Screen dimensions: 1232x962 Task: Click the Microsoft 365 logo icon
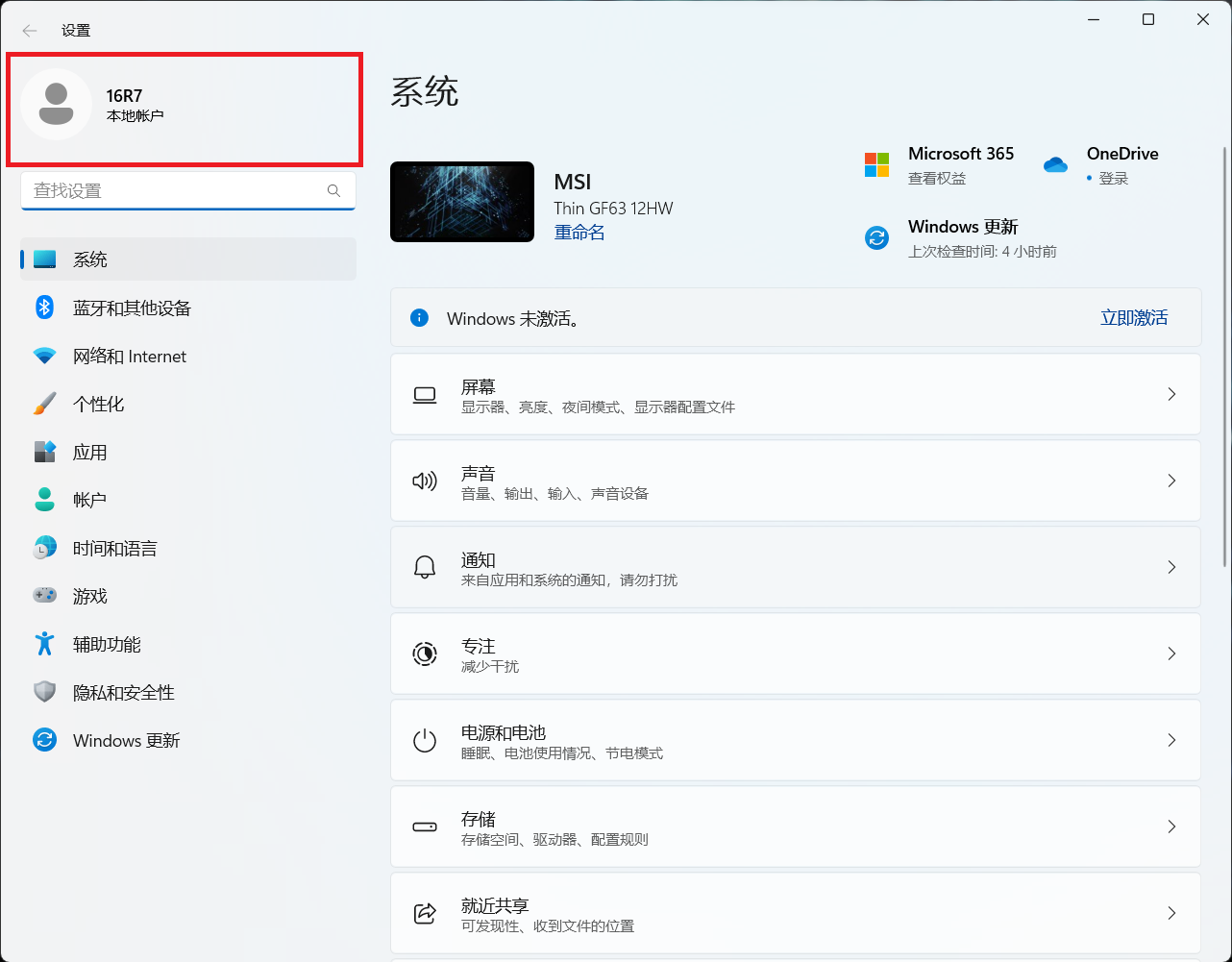876,165
